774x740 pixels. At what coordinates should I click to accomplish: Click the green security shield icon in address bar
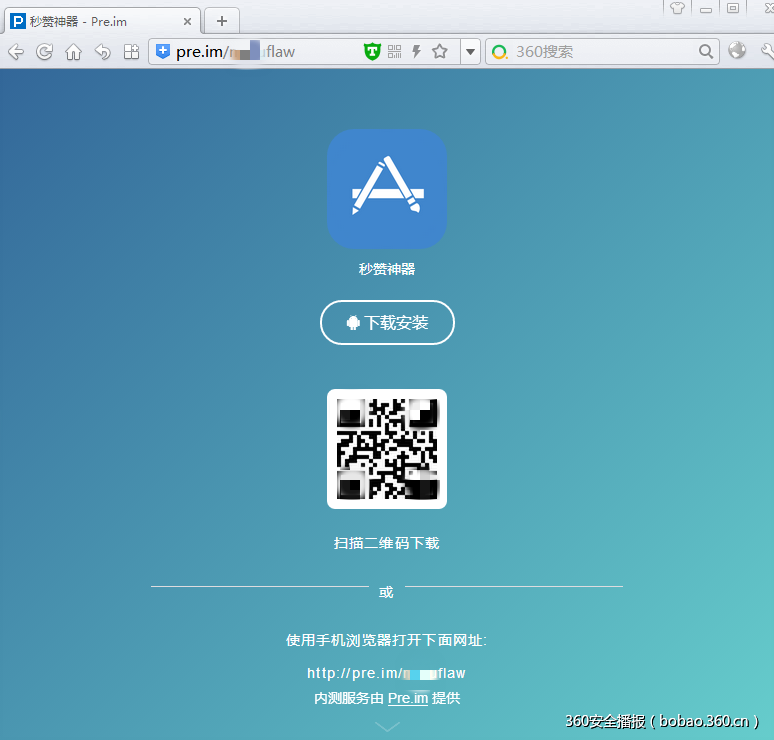(372, 52)
